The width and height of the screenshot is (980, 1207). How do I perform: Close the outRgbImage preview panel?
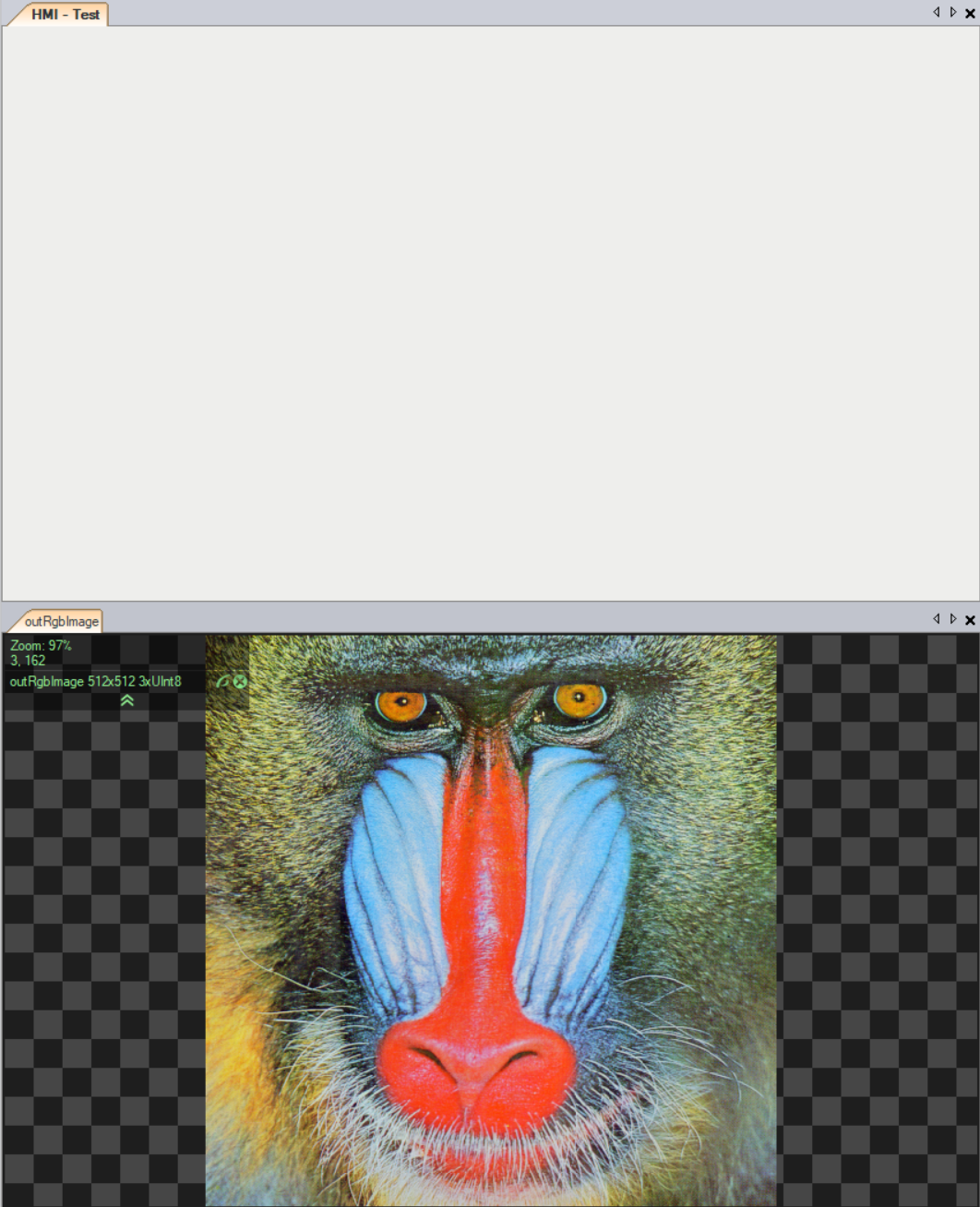pyautogui.click(x=970, y=620)
